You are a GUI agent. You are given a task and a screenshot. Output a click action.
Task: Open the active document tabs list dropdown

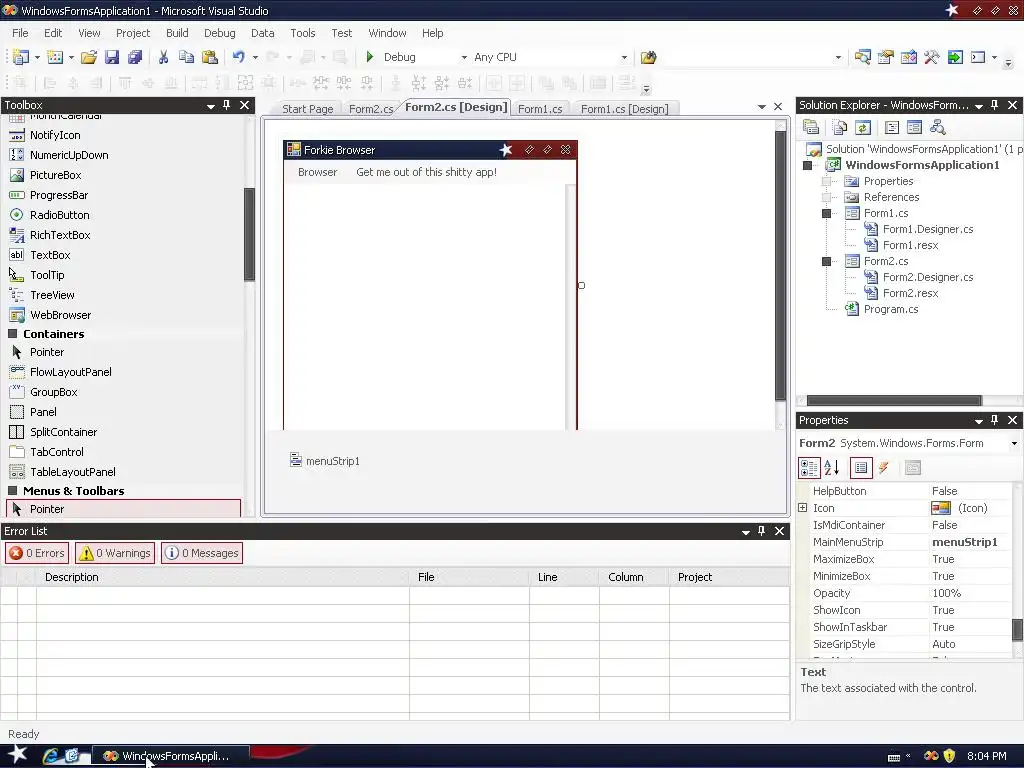click(761, 107)
